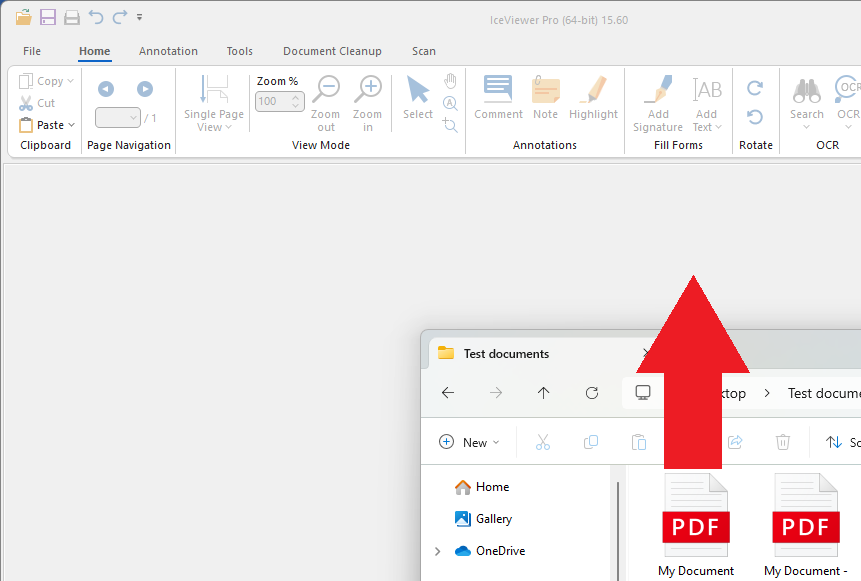Open the Search binoculars dropdown
The height and width of the screenshot is (581, 861).
coord(807,104)
